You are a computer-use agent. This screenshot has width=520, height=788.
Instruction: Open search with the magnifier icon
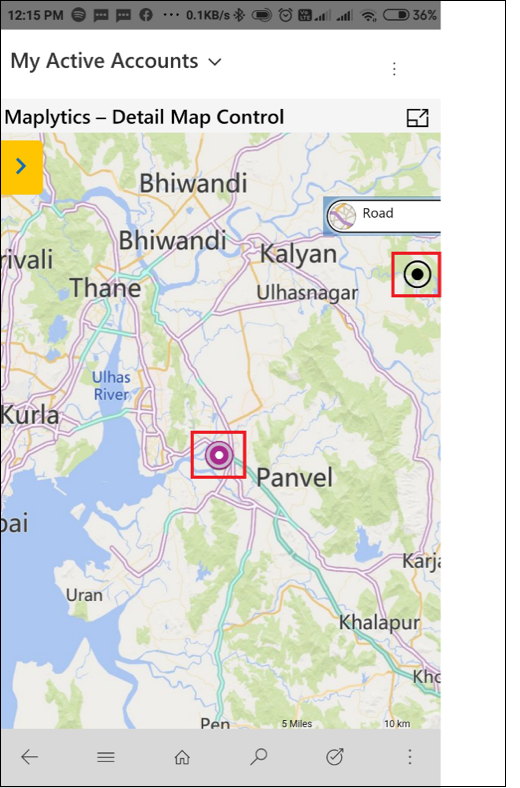tap(259, 757)
